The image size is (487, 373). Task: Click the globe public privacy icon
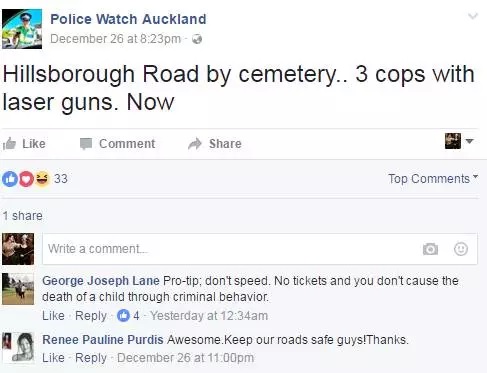coord(197,39)
